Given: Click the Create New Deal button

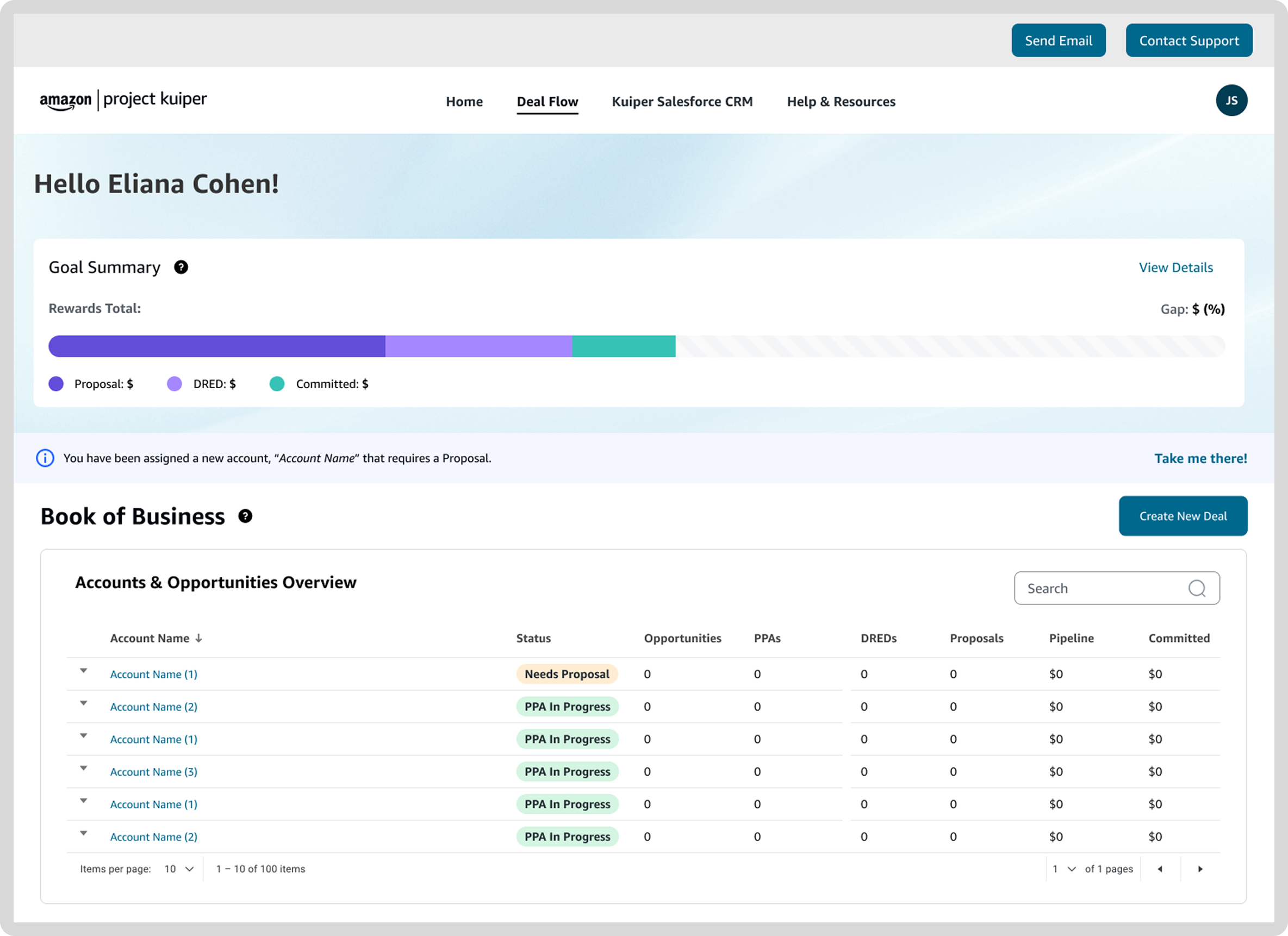Looking at the screenshot, I should coord(1183,516).
